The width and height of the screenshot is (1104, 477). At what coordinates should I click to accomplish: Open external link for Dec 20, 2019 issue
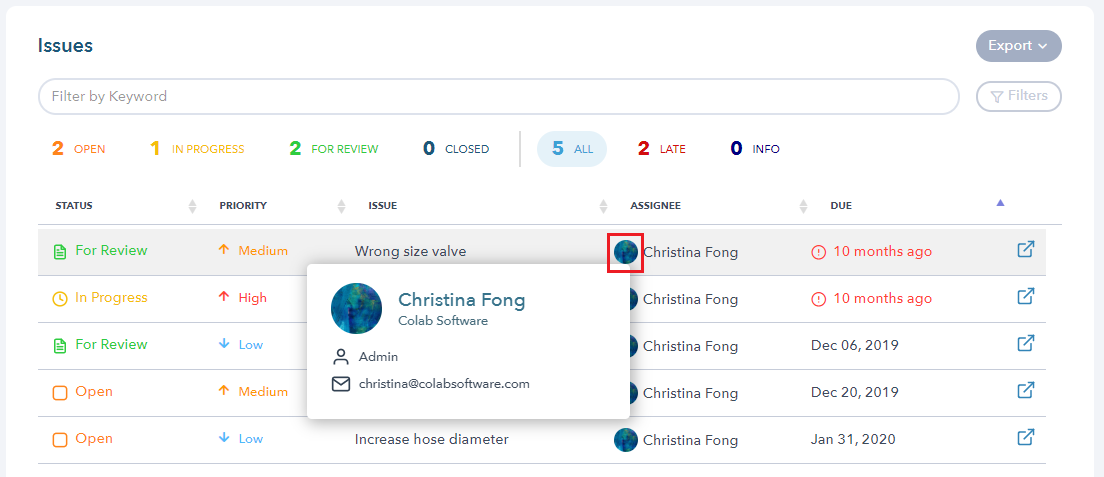1026,390
